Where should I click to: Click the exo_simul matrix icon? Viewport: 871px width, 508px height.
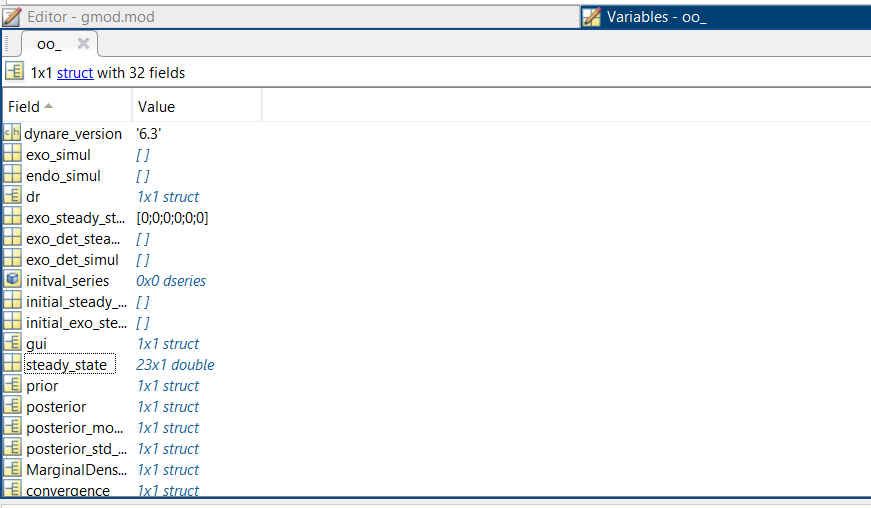(x=12, y=154)
